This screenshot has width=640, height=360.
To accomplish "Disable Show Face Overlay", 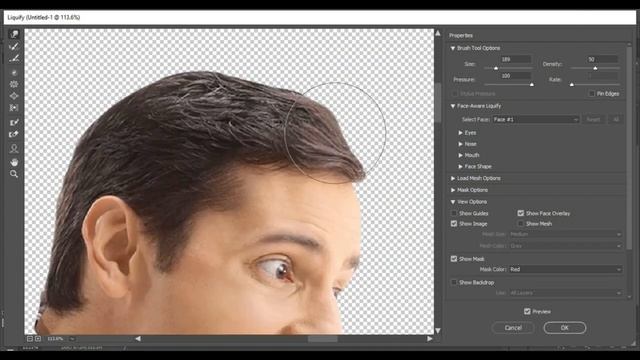I will tap(520, 213).
